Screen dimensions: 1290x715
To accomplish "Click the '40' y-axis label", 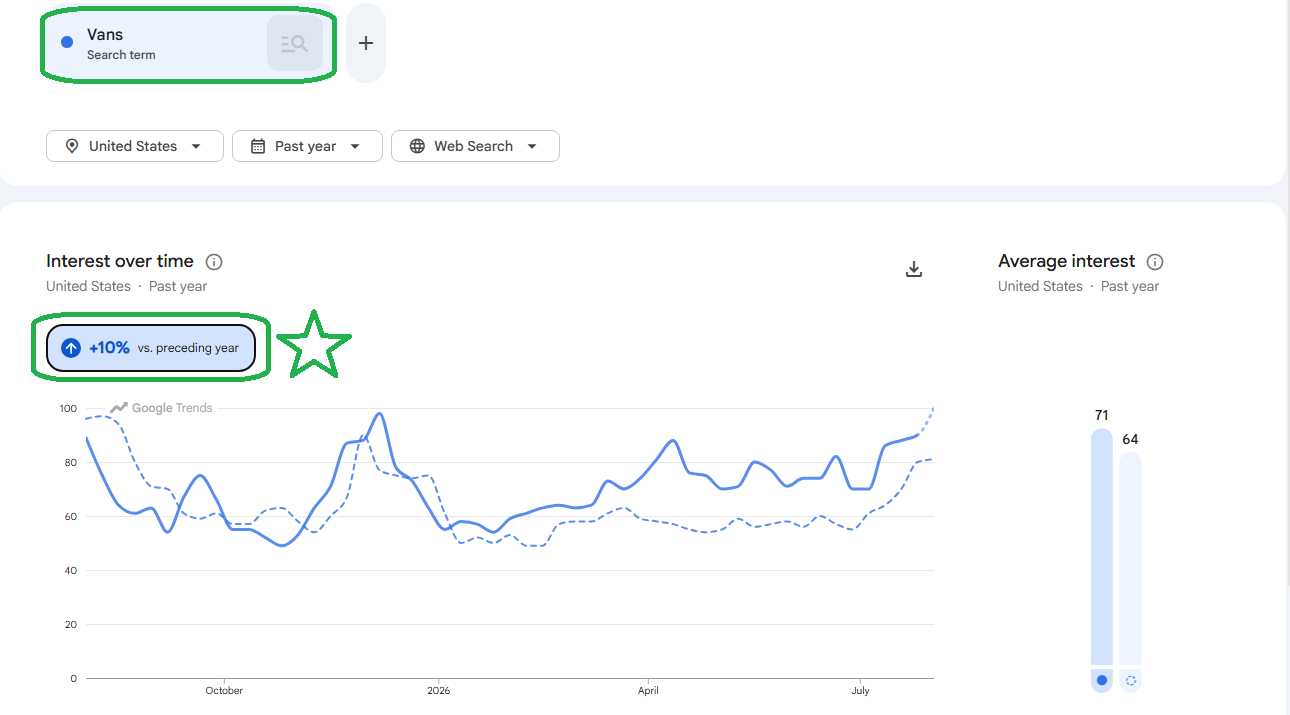I will (x=71, y=570).
